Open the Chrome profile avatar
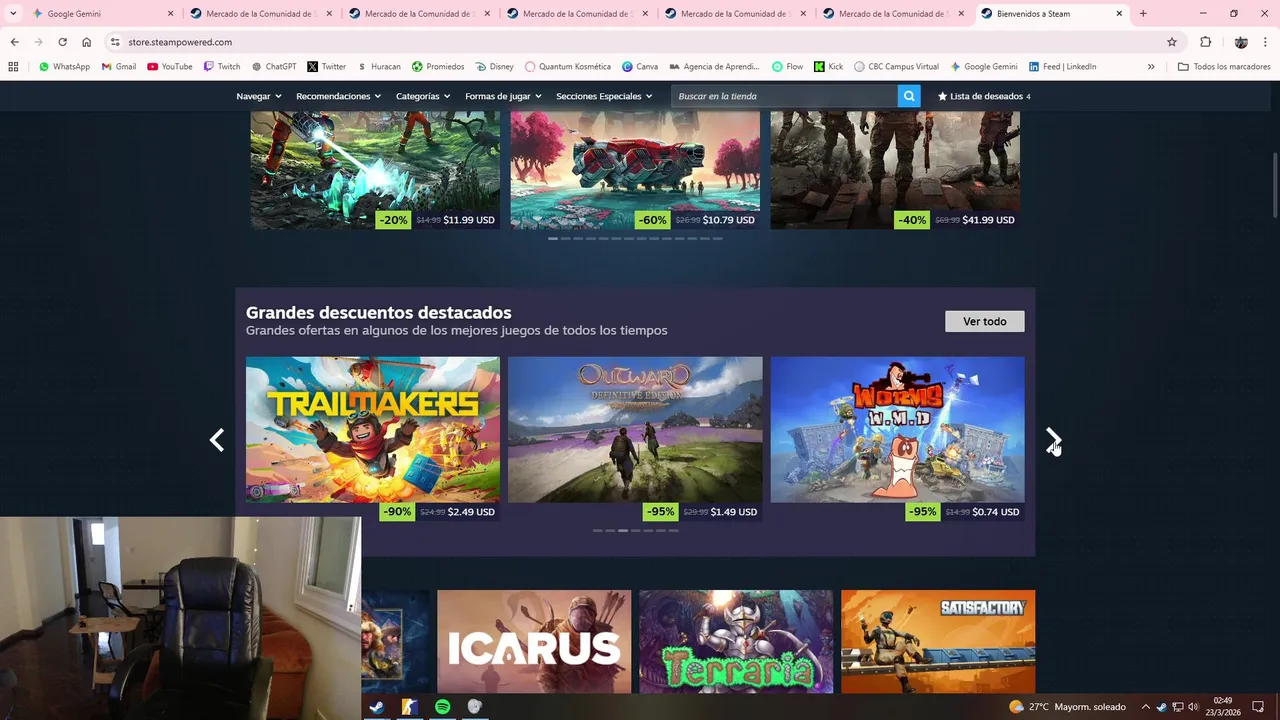The height and width of the screenshot is (720, 1280). click(1241, 42)
